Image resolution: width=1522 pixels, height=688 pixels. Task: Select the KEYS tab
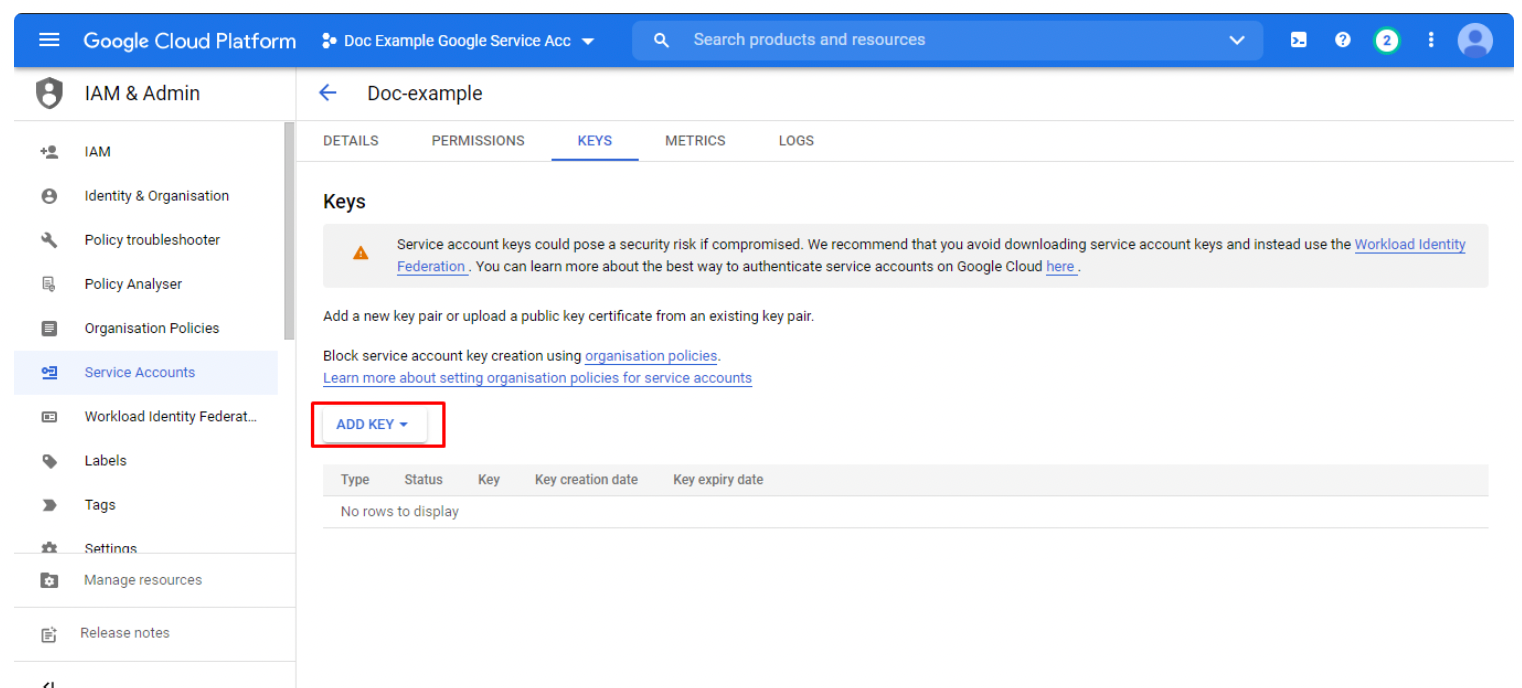(595, 141)
